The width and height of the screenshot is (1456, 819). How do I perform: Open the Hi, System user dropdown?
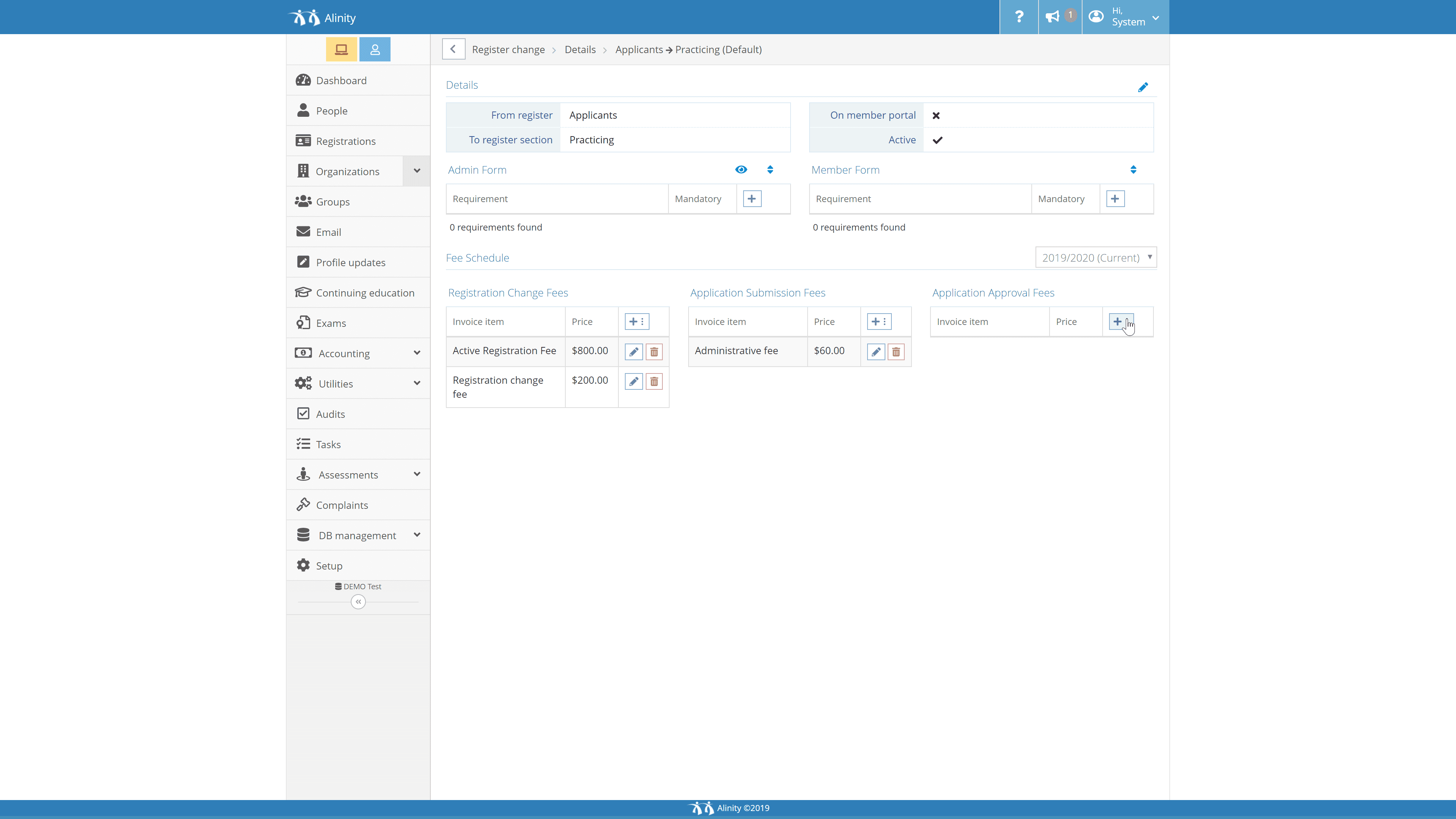point(1125,17)
